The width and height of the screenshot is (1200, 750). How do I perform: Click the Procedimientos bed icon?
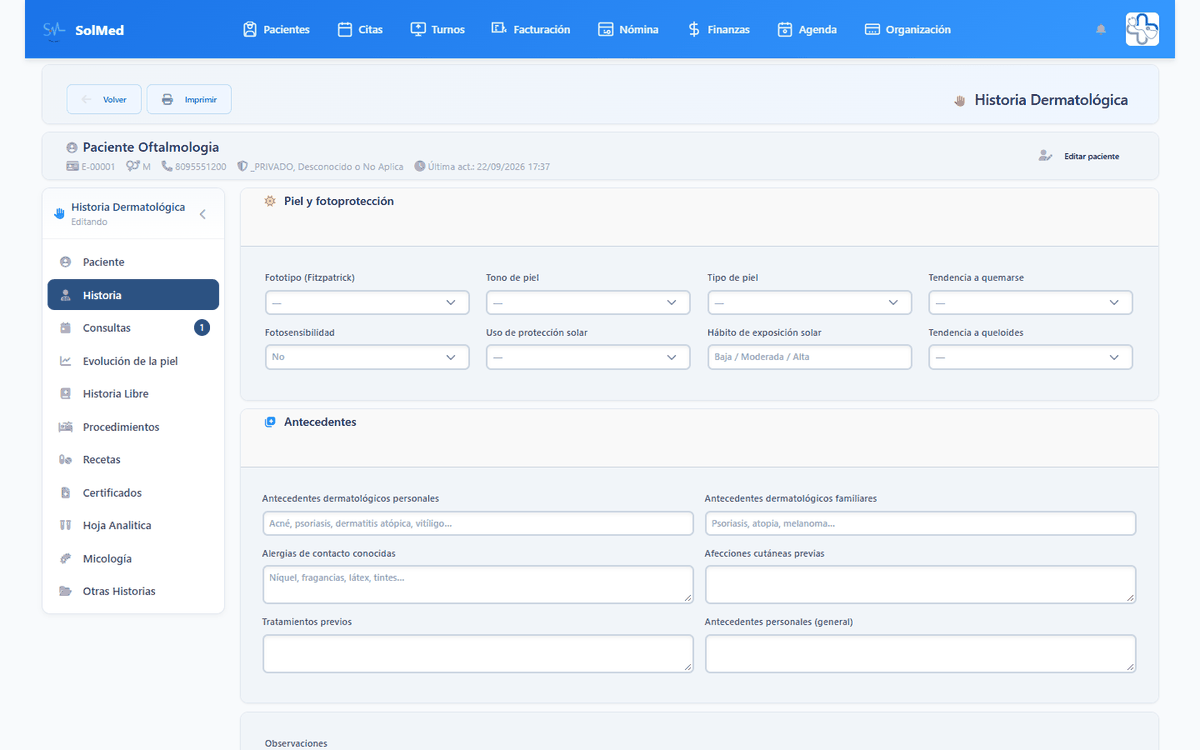pos(66,427)
